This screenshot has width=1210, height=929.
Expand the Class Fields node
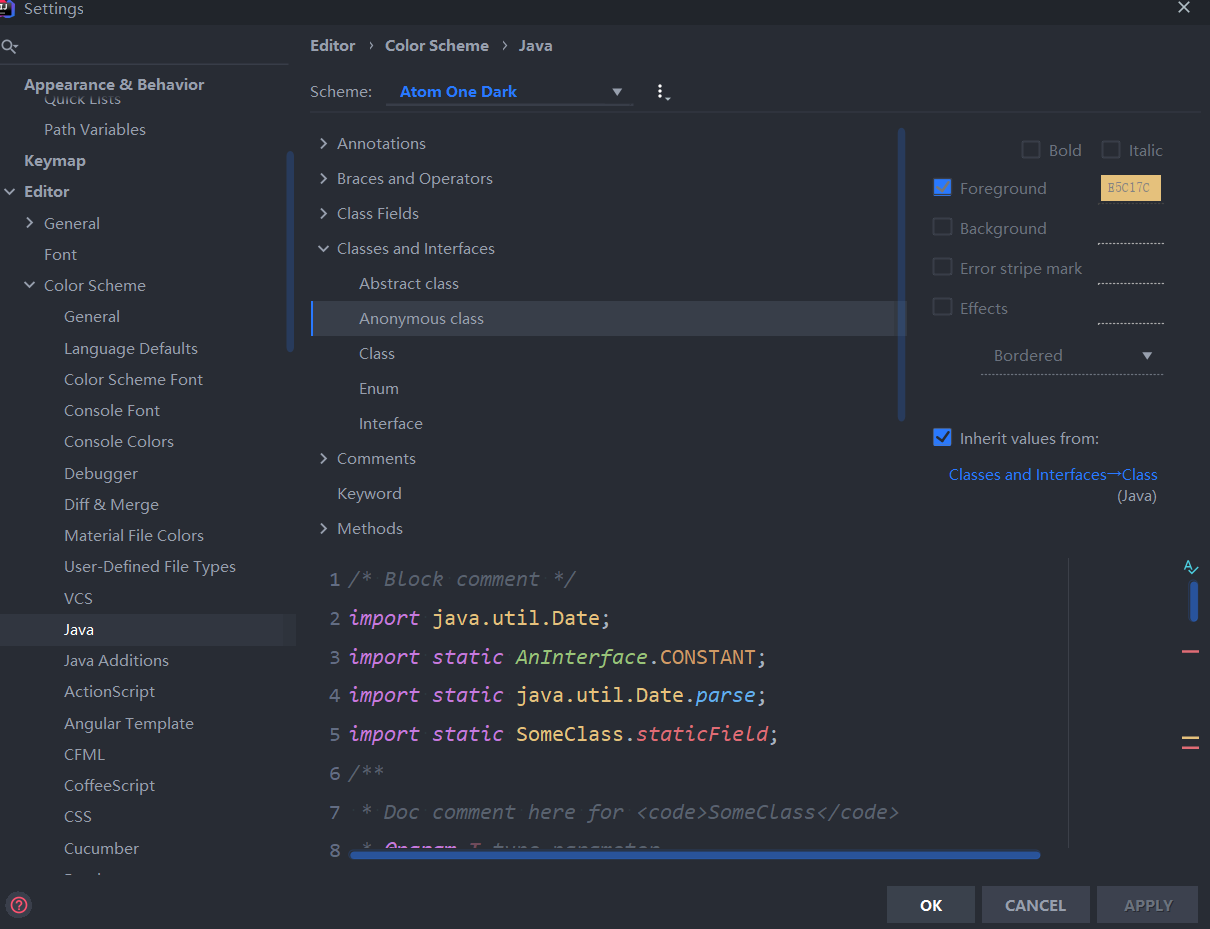pos(324,214)
